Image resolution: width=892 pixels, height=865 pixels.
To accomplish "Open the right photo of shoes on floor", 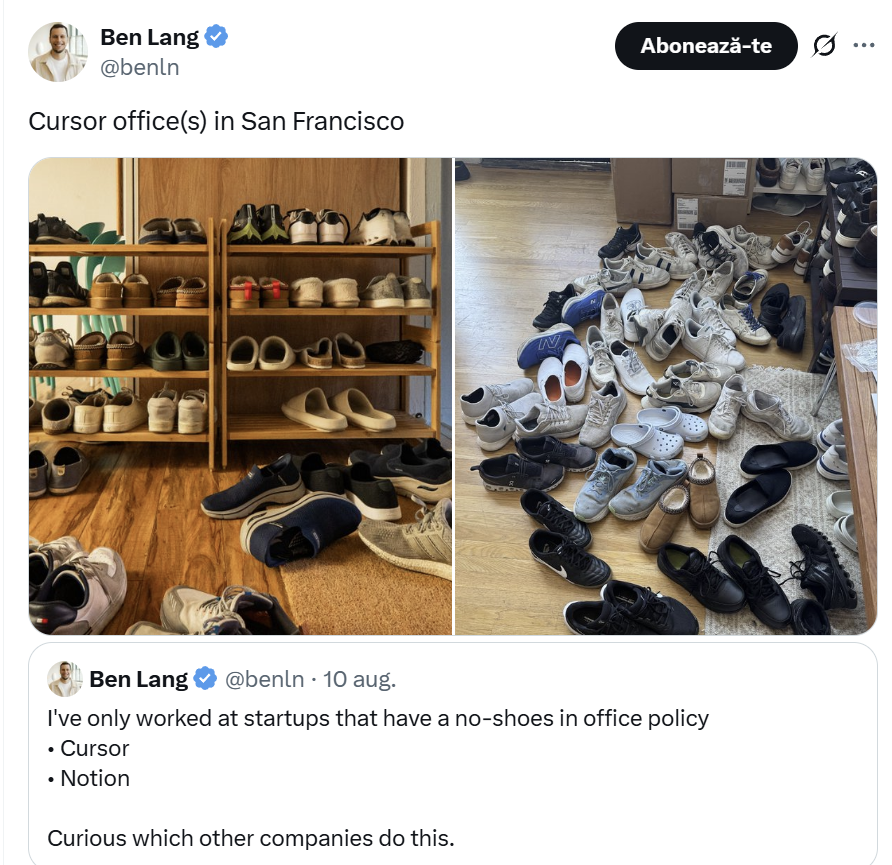I will (x=666, y=396).
